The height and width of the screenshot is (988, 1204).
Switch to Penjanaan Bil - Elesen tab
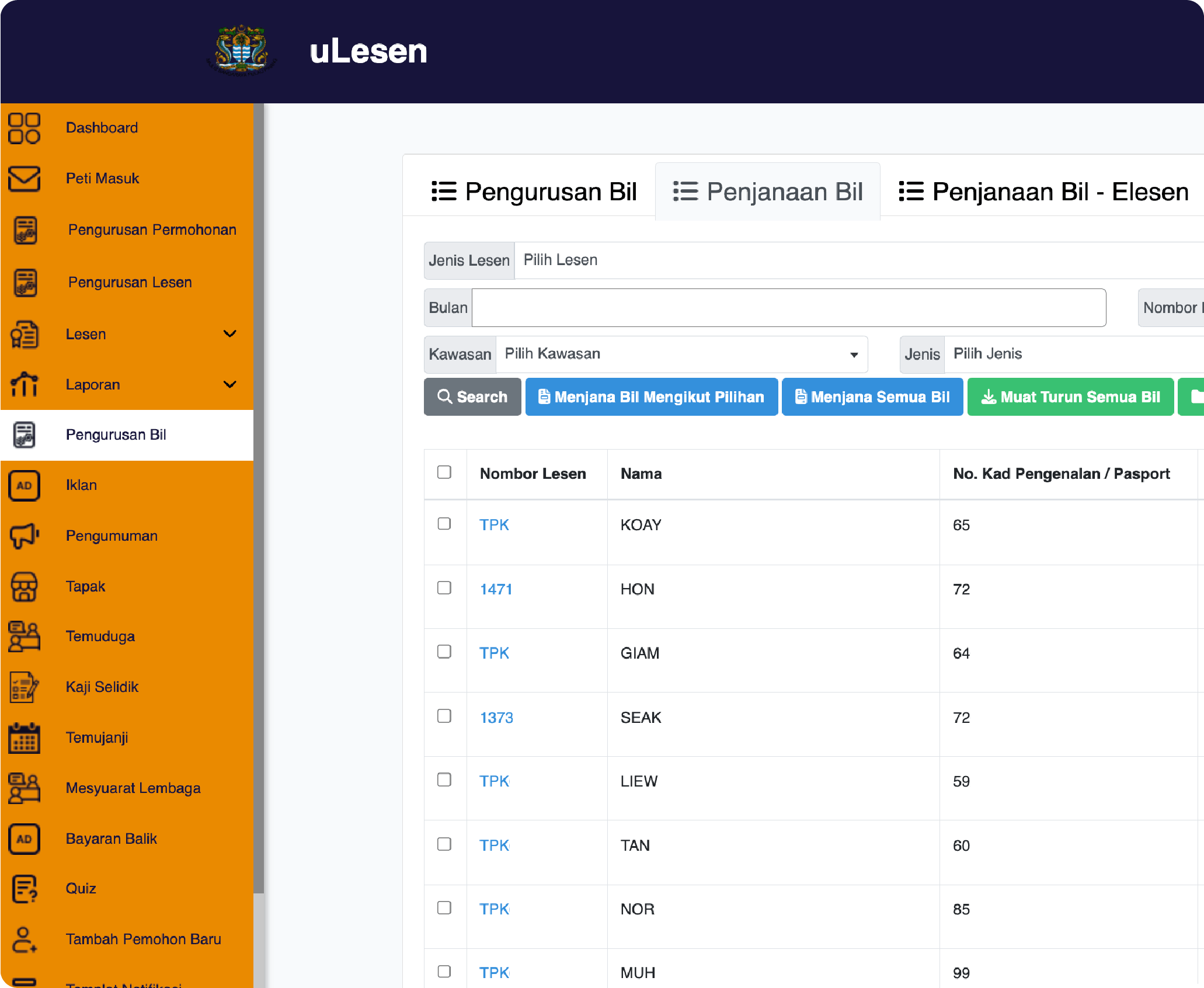coord(1043,192)
